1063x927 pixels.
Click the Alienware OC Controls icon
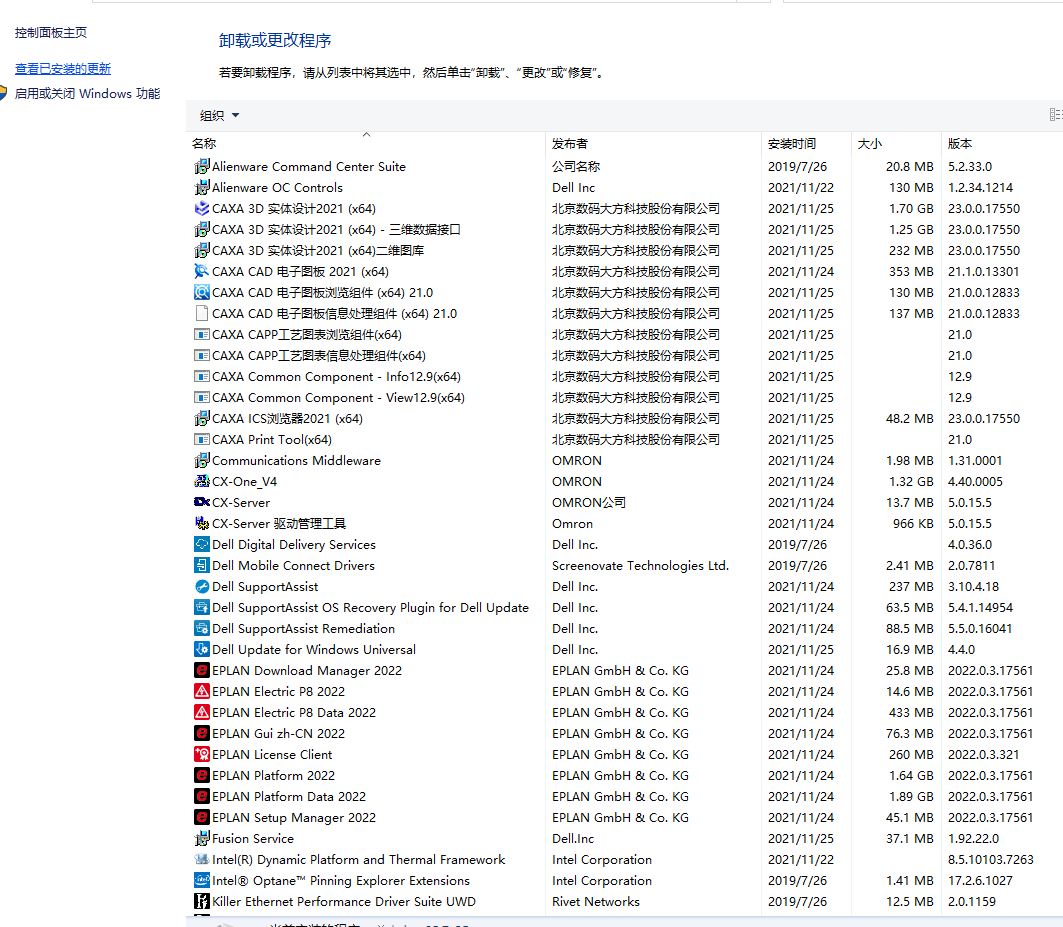click(201, 187)
